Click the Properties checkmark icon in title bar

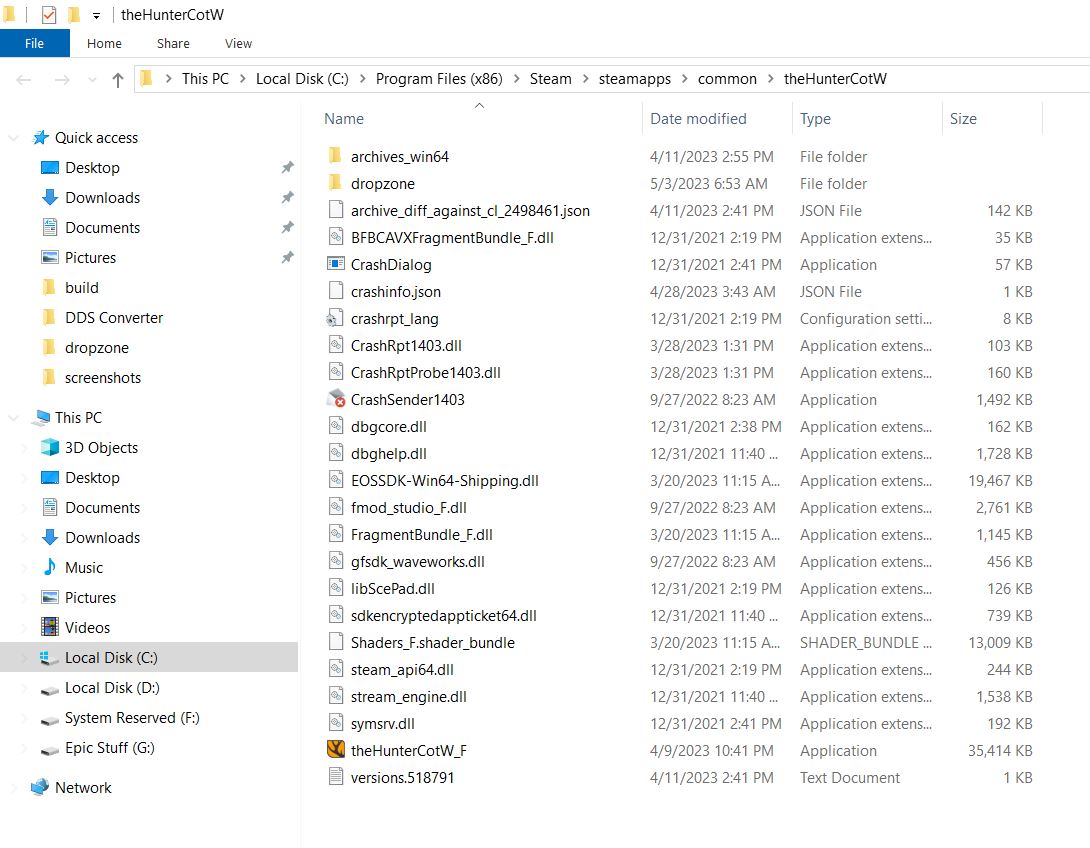point(49,15)
